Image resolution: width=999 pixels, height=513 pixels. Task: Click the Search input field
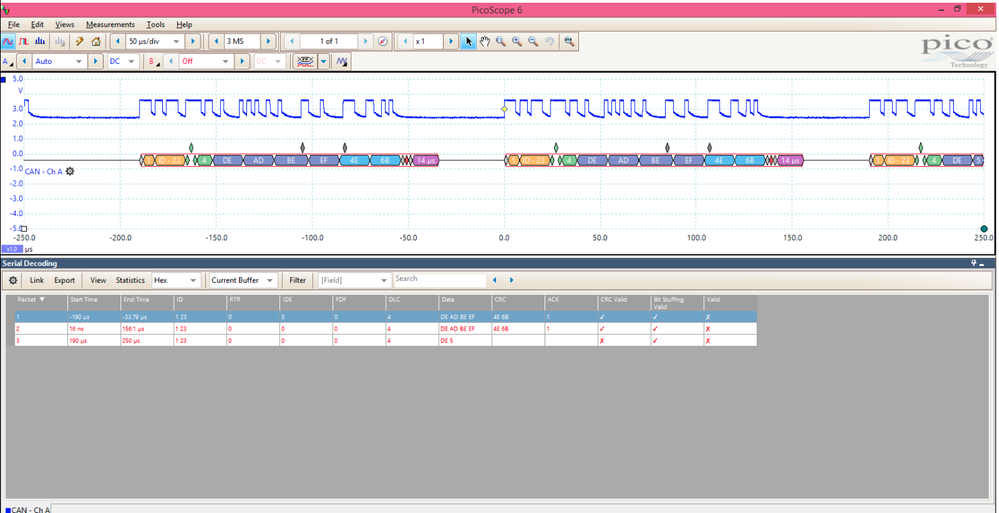pos(439,280)
